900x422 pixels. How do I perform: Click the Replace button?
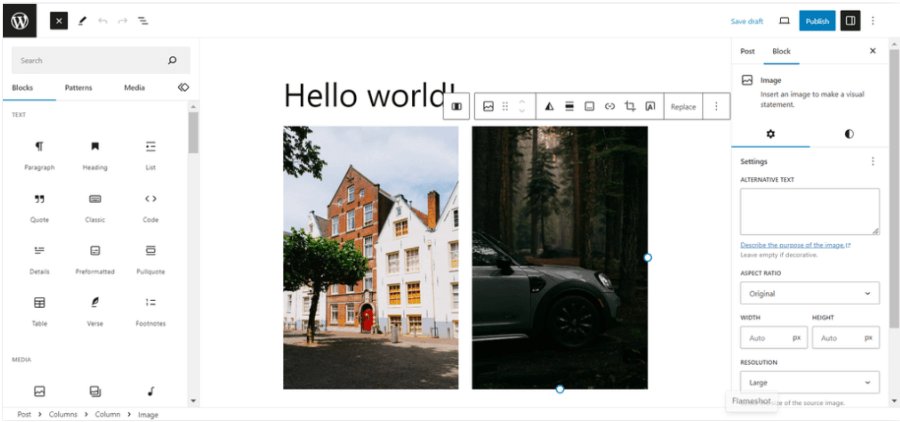pyautogui.click(x=683, y=107)
